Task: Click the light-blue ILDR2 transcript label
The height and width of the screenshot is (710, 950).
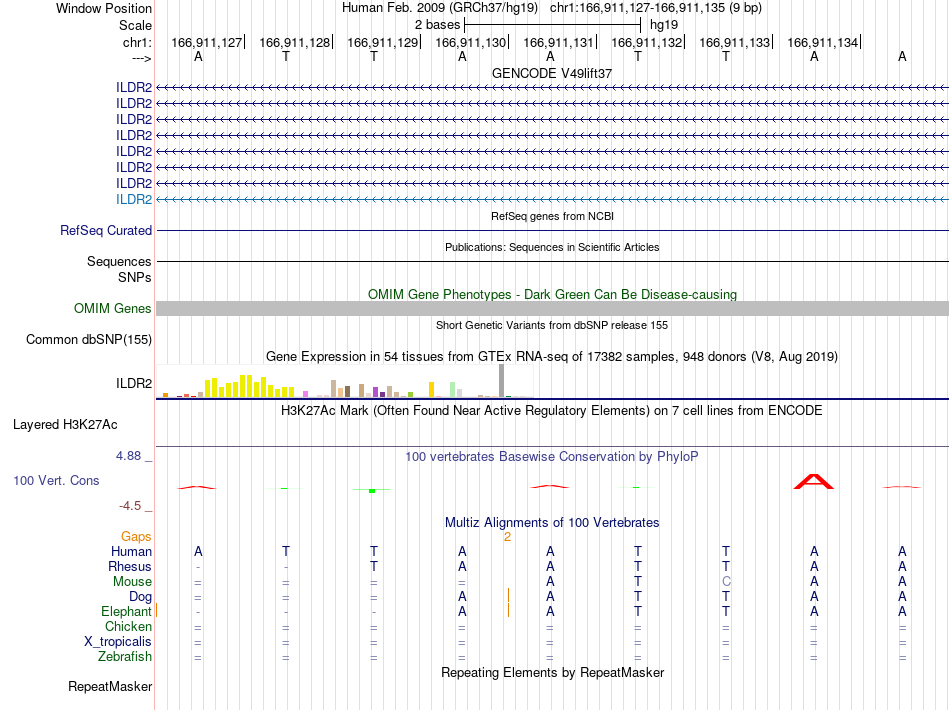Action: tap(134, 199)
